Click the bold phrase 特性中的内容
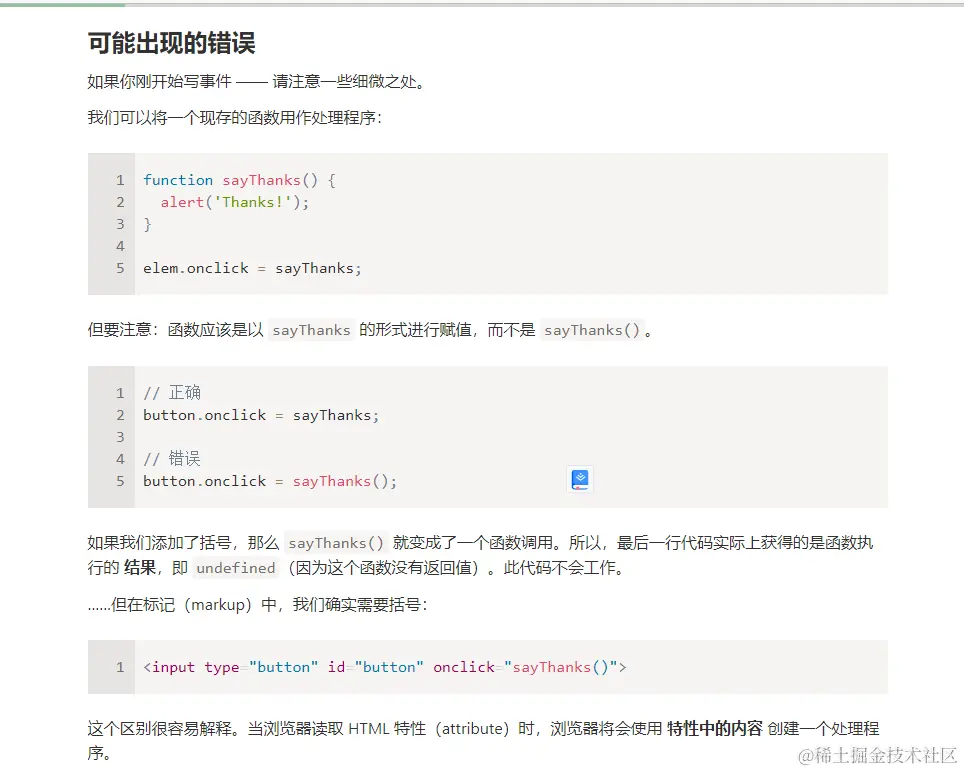The image size is (964, 772). (714, 729)
